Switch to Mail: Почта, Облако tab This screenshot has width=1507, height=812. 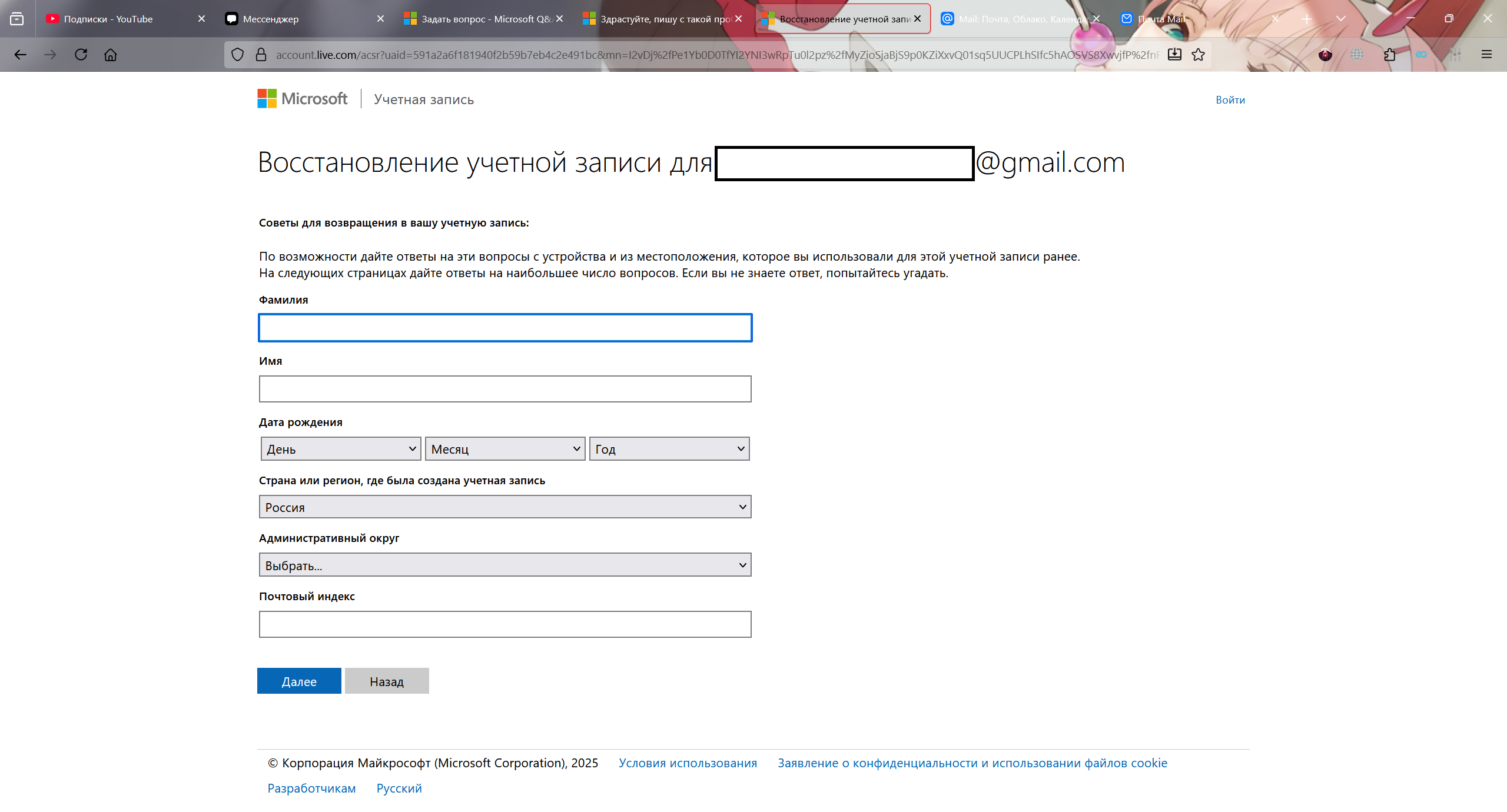click(1020, 19)
